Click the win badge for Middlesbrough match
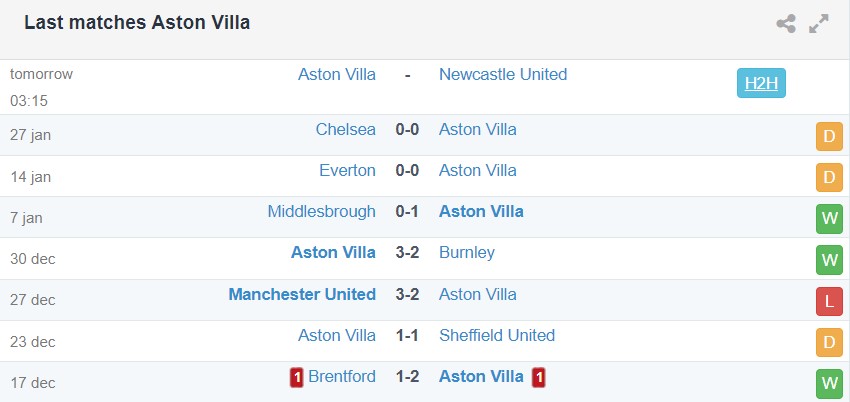Screen dimensions: 850x402 click(829, 219)
